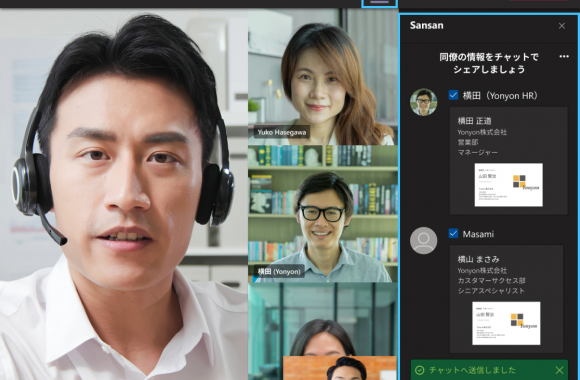Select Yuko Hasegawa's video tile
580x380 pixels.
point(323,77)
